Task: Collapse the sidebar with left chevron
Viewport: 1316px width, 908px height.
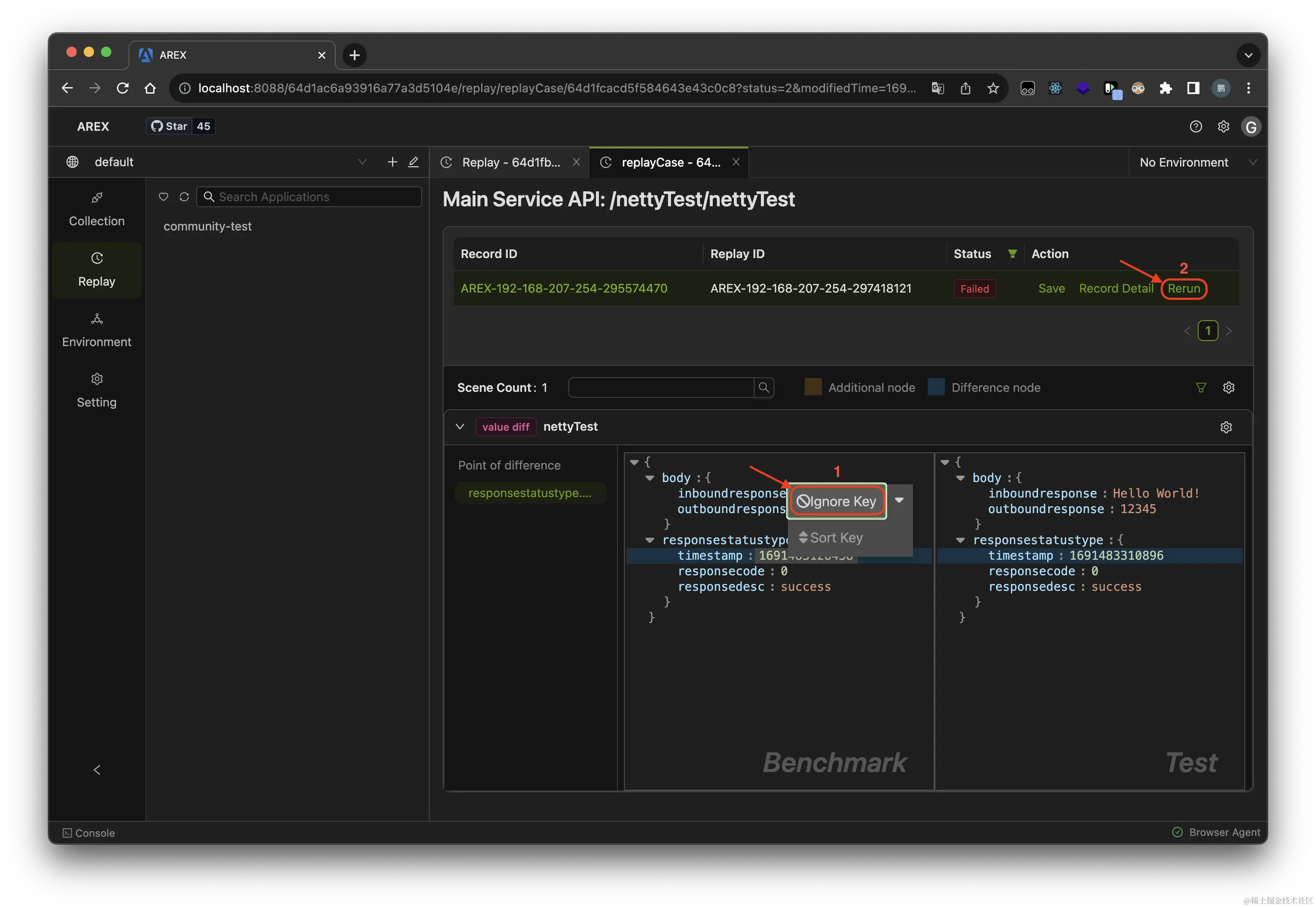Action: (x=97, y=770)
